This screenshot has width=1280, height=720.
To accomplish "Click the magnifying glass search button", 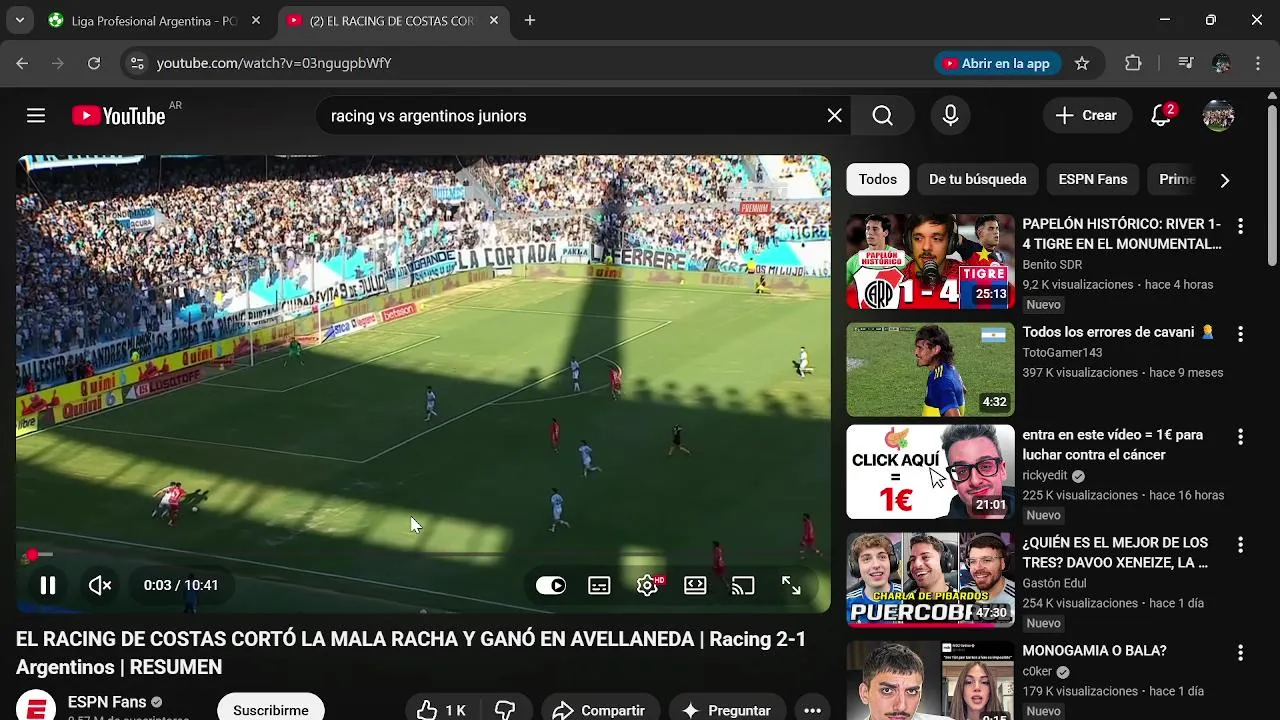I will click(x=882, y=116).
